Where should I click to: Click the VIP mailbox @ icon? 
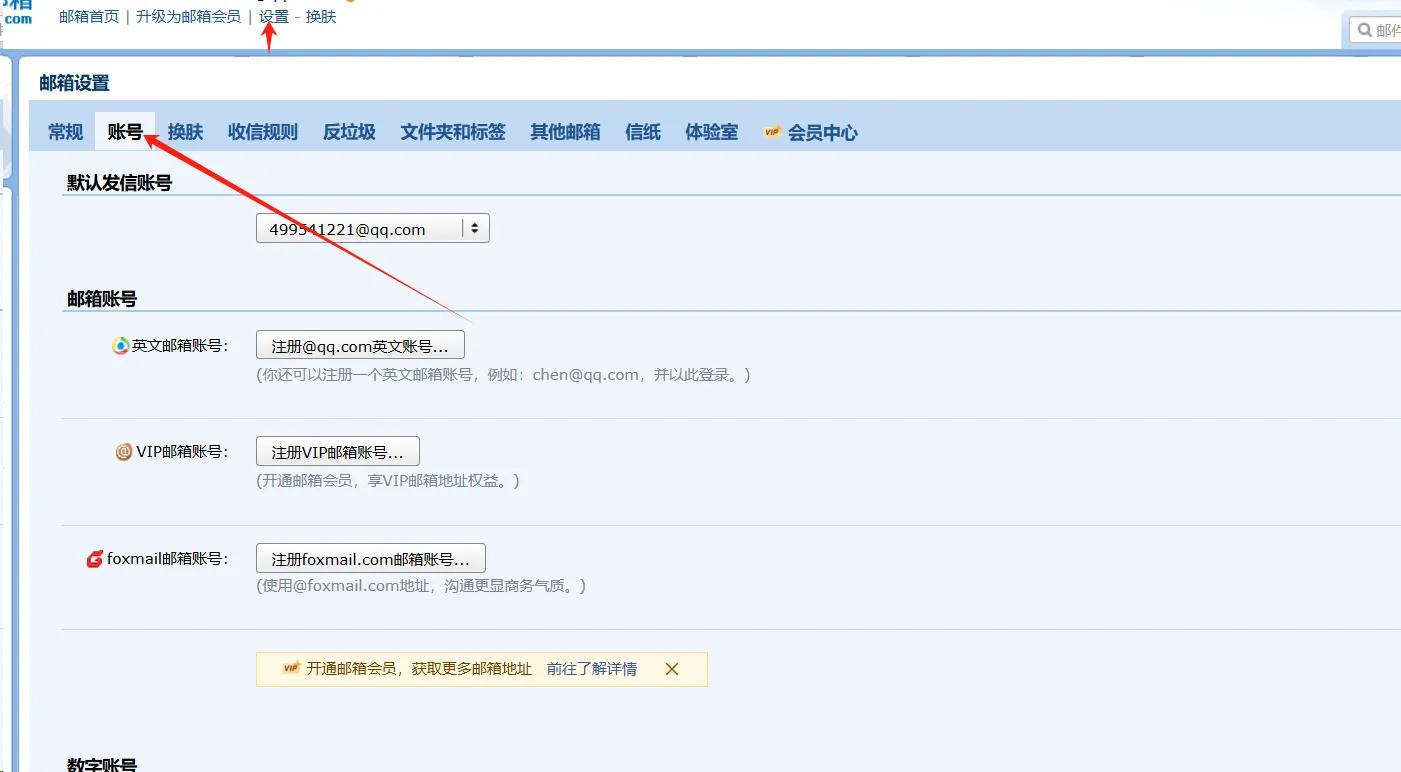pyautogui.click(x=124, y=452)
